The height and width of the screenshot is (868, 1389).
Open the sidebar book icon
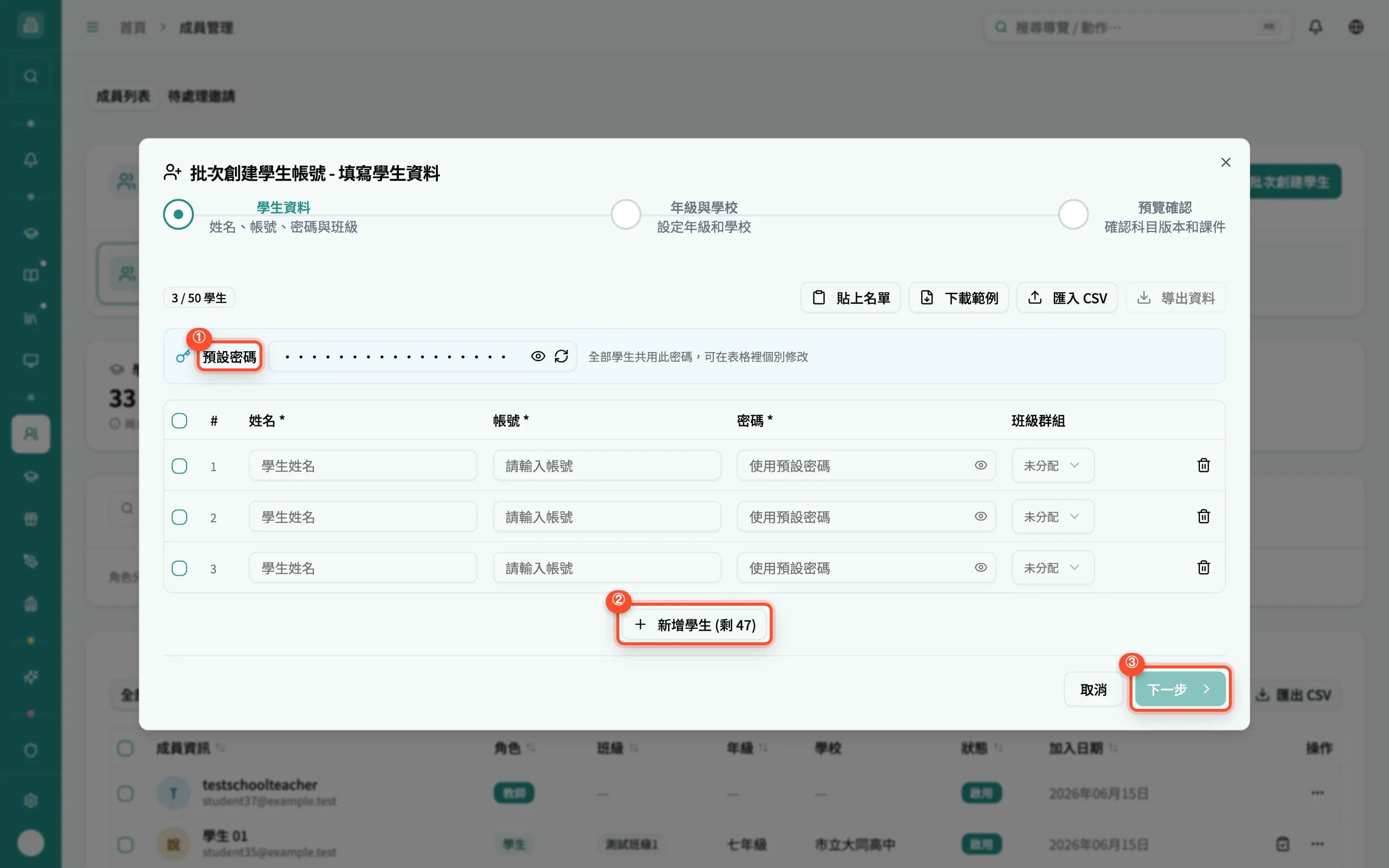point(30,275)
